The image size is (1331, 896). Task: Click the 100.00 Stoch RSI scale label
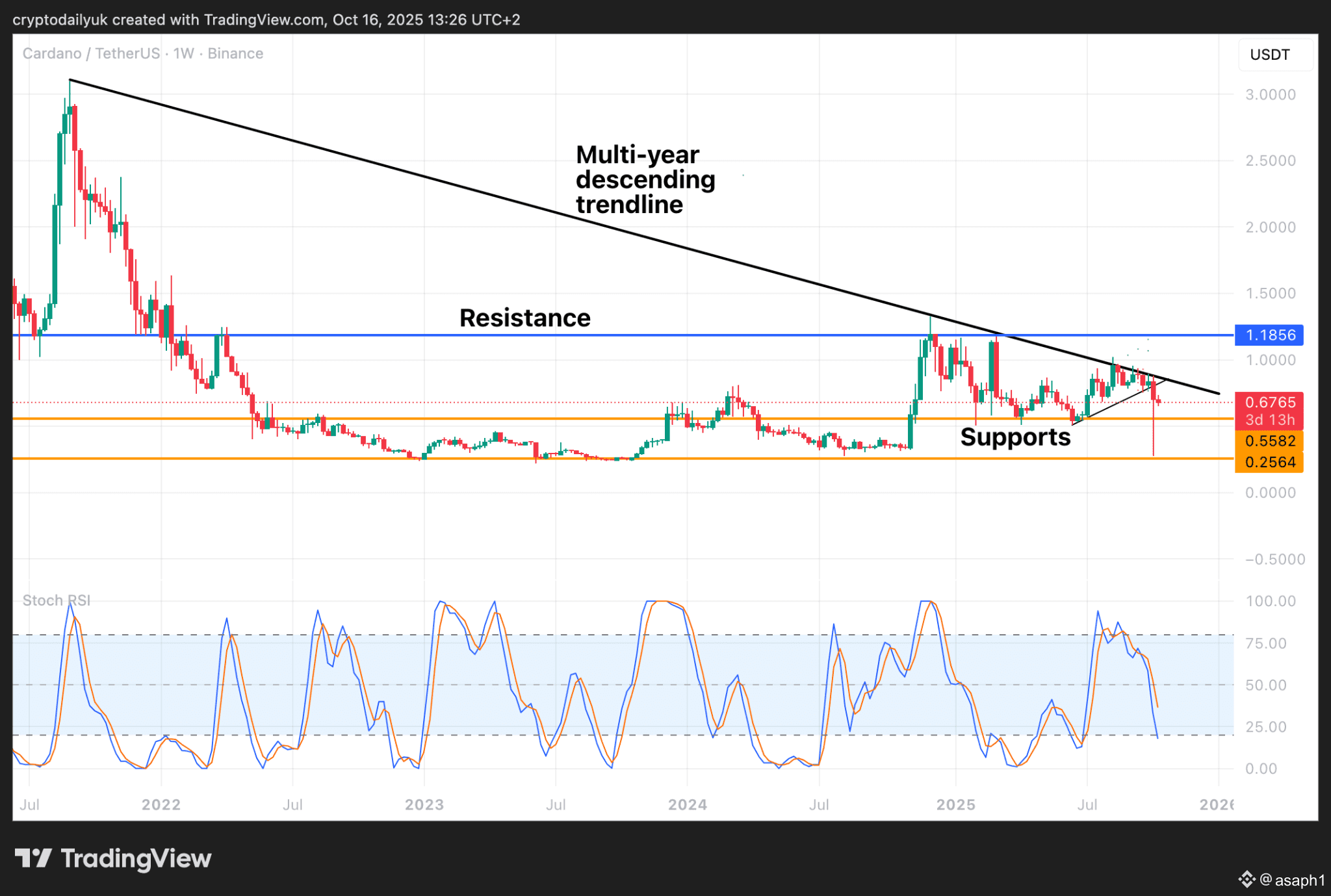1270,601
